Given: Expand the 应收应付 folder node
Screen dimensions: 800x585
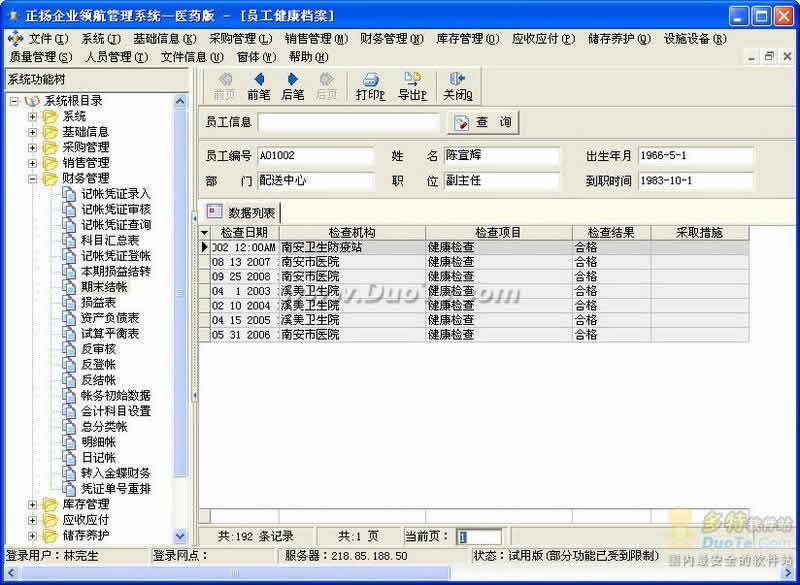Looking at the screenshot, I should click(33, 520).
